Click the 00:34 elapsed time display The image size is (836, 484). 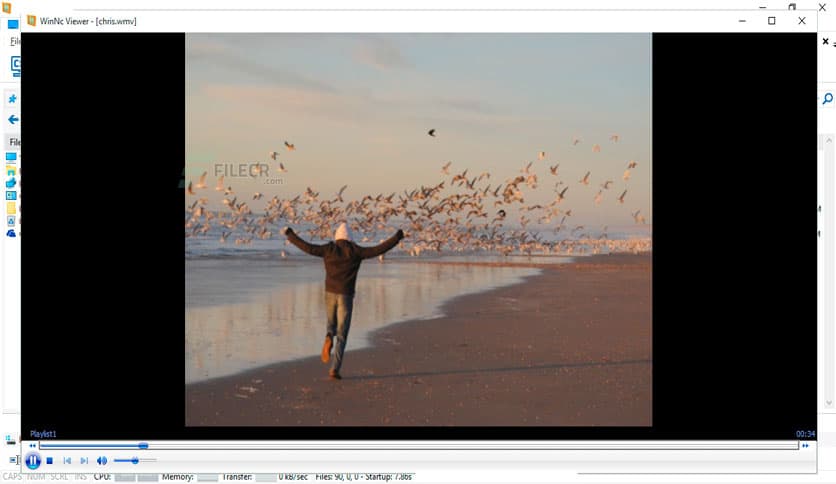pyautogui.click(x=805, y=434)
